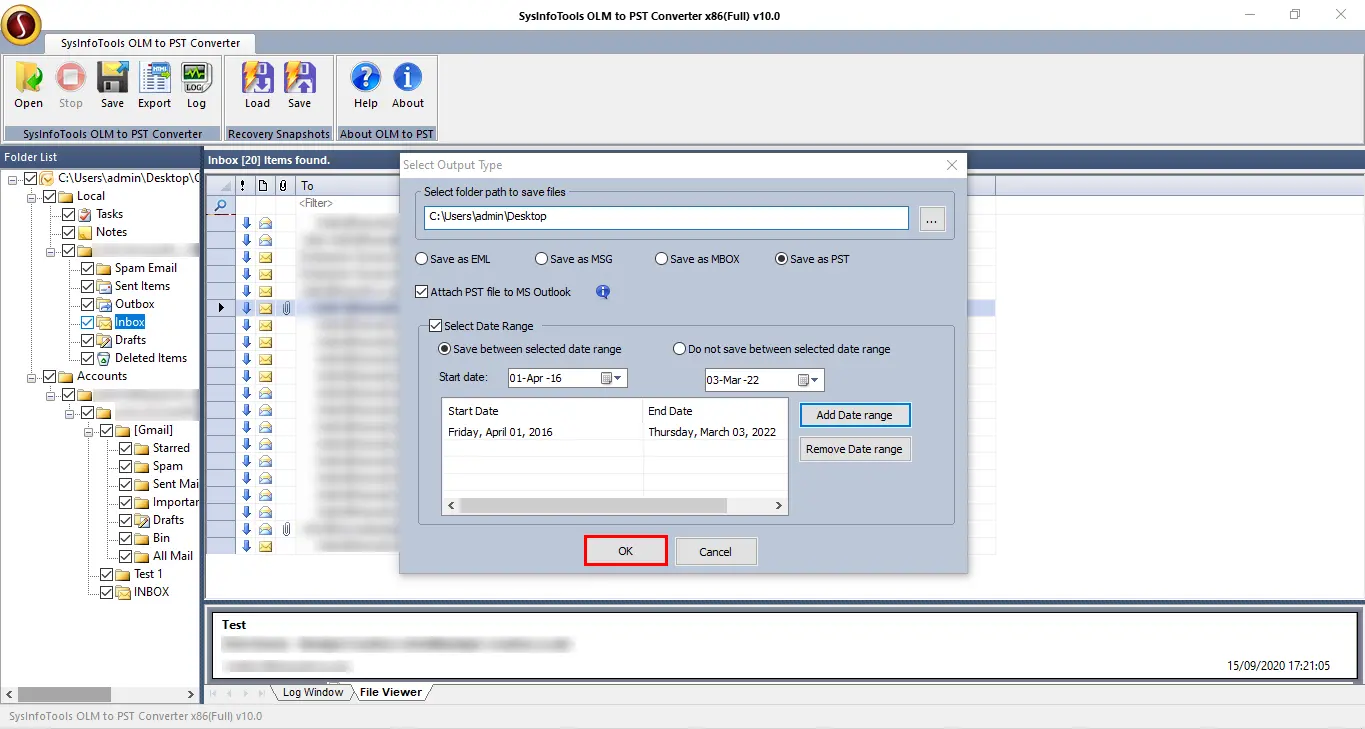1365x729 pixels.
Task: Uncheck Attach PST file to MS Outlook
Action: click(x=421, y=292)
